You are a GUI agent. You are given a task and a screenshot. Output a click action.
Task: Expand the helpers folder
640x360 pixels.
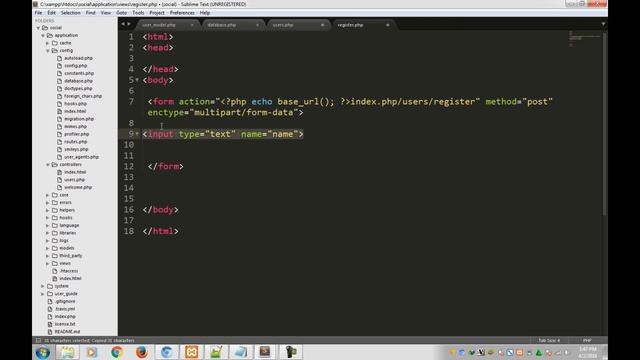click(x=48, y=210)
